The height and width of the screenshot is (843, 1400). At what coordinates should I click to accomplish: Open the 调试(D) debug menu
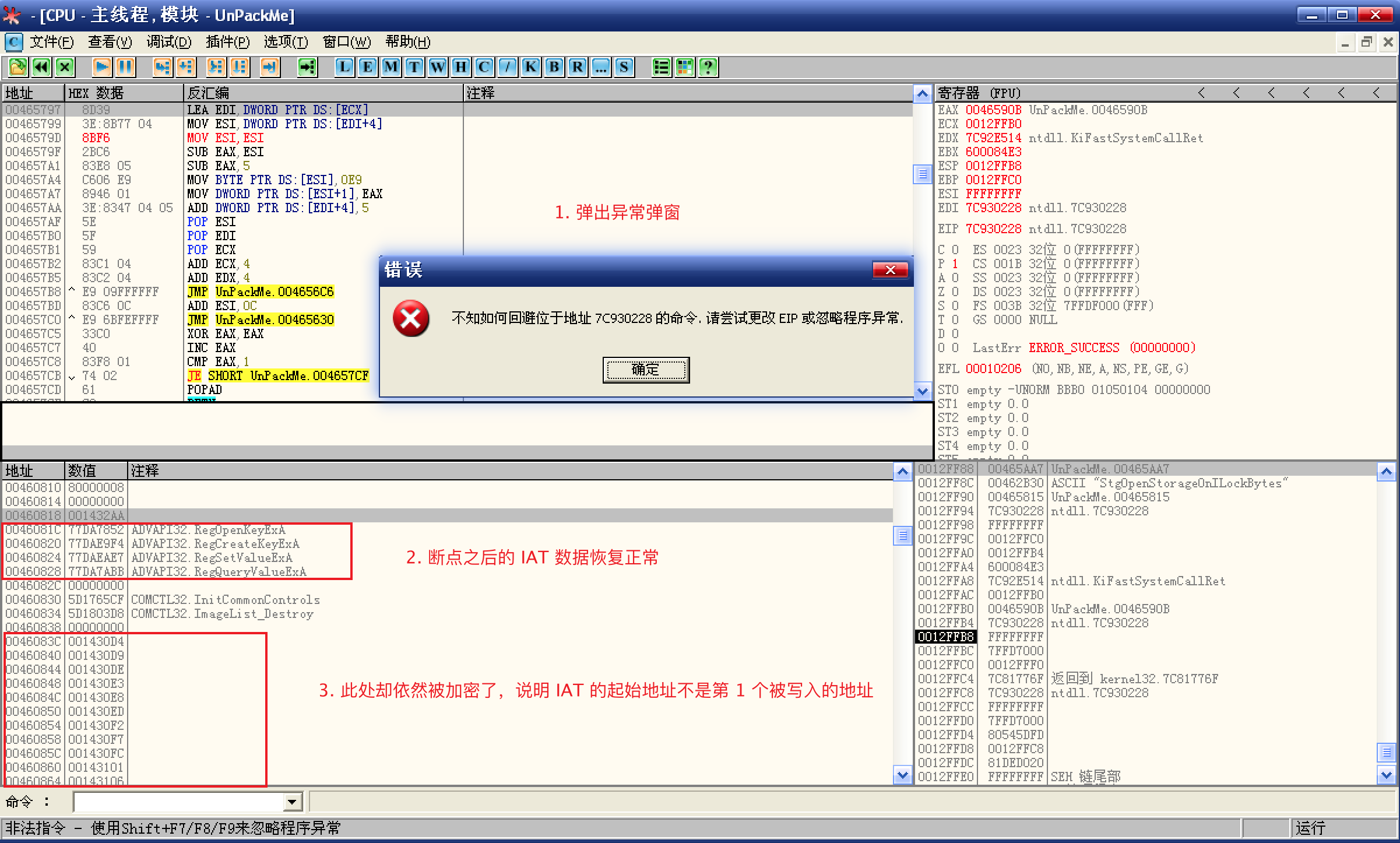coord(168,42)
